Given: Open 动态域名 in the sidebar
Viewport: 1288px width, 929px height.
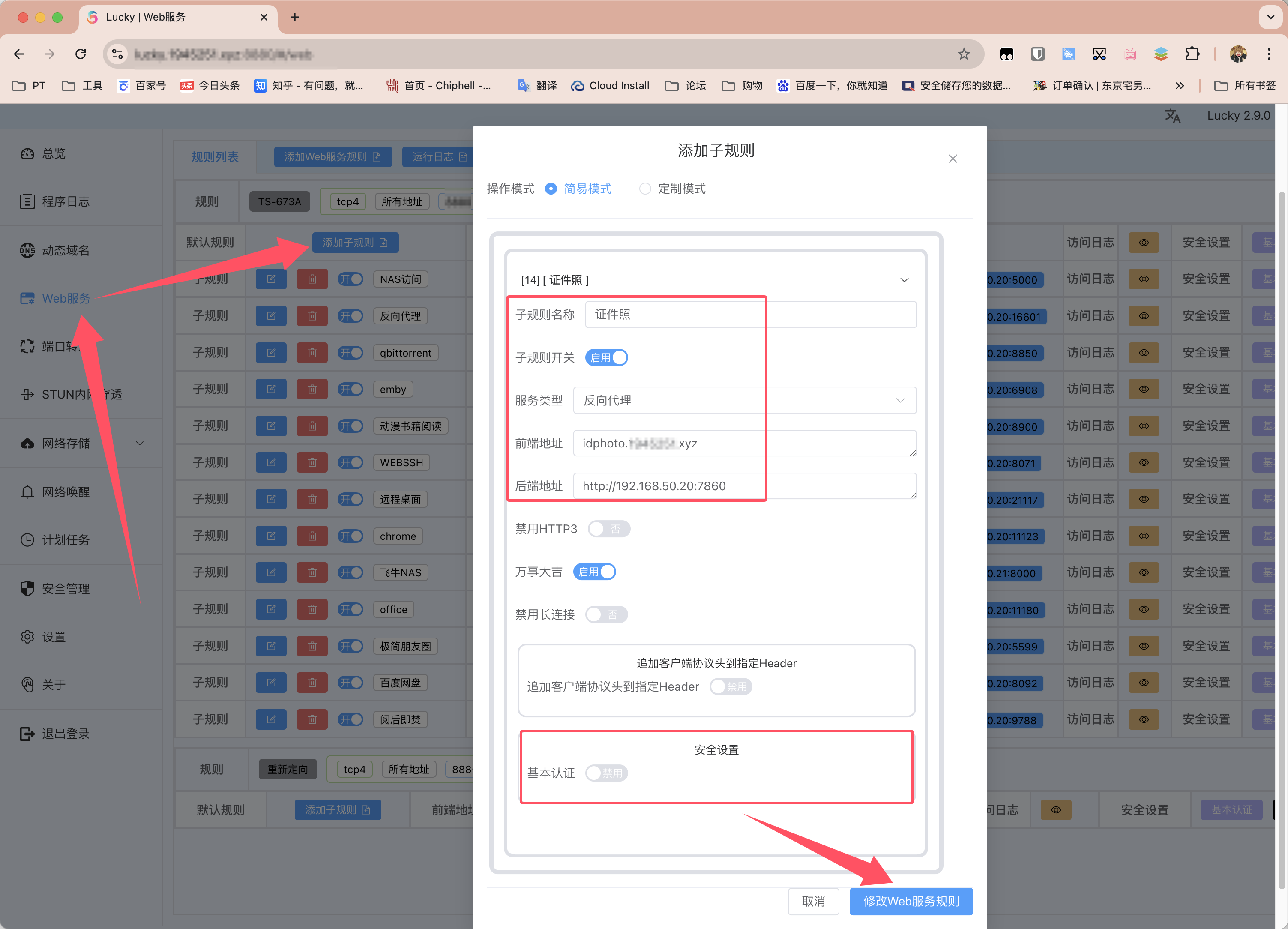Looking at the screenshot, I should pyautogui.click(x=66, y=250).
